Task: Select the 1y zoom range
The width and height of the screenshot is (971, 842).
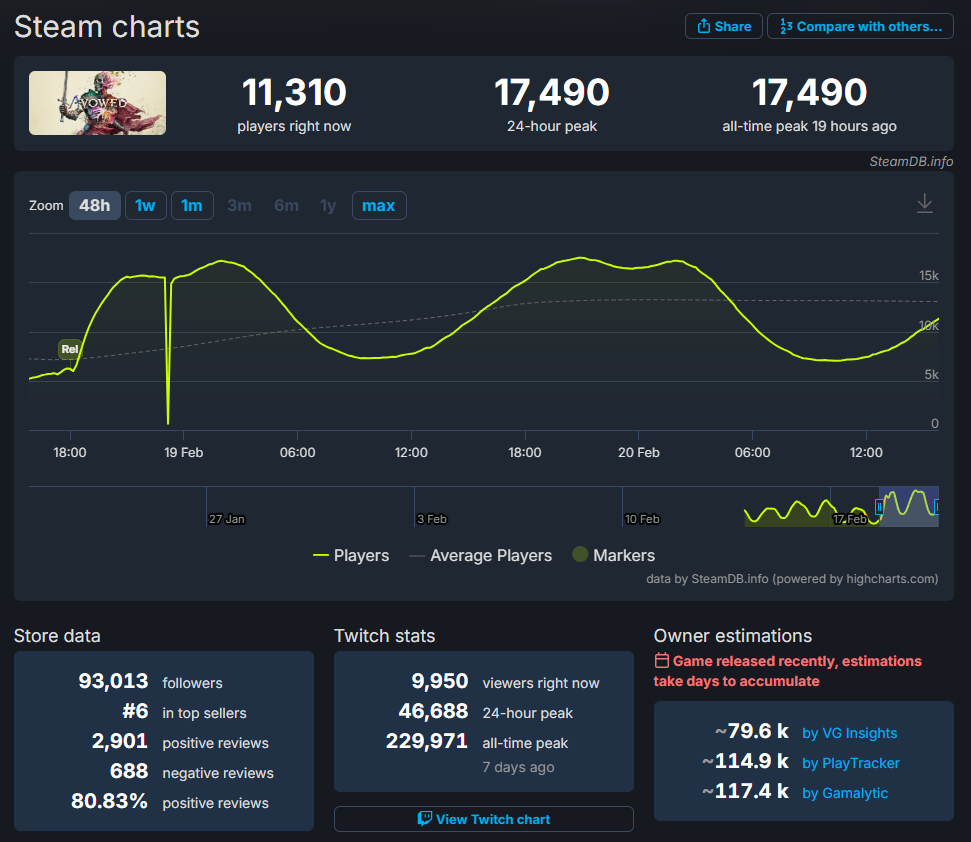Action: 328,206
